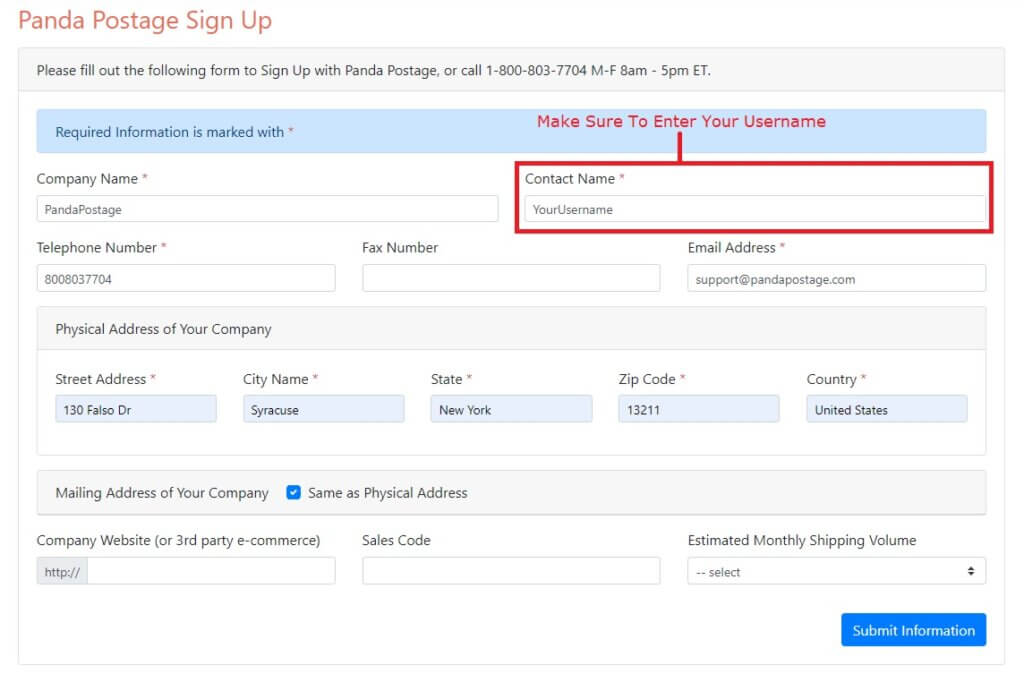1024x674 pixels.
Task: Select the Street Address field
Action: click(x=136, y=409)
